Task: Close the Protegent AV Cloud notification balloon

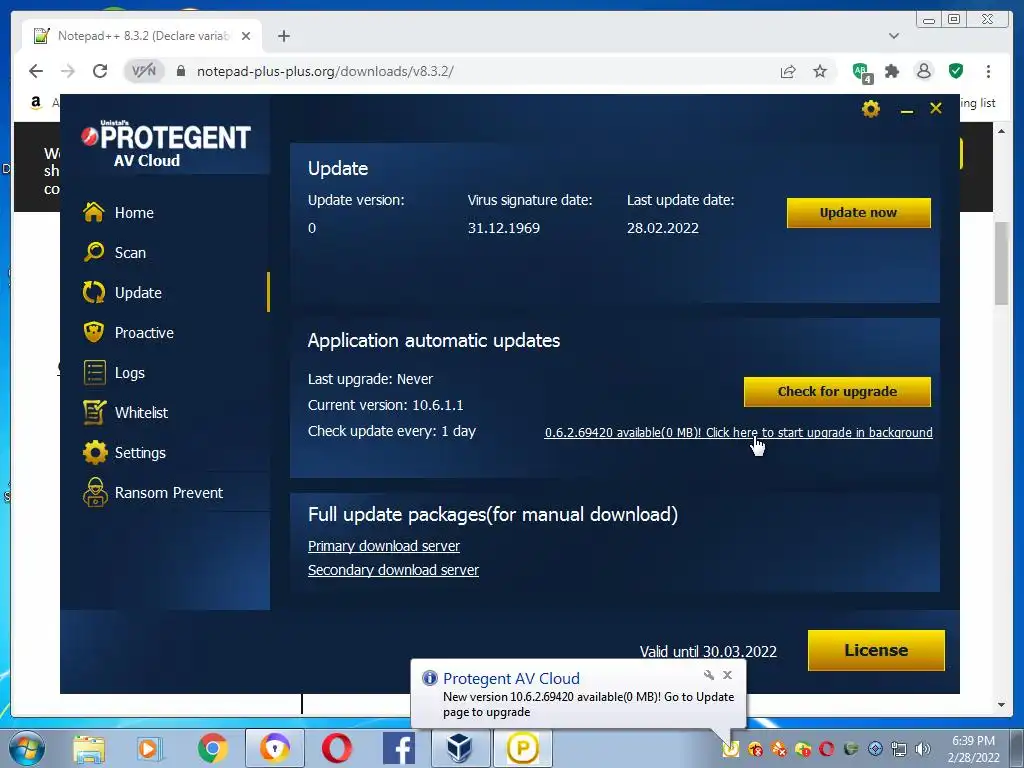Action: point(728,675)
